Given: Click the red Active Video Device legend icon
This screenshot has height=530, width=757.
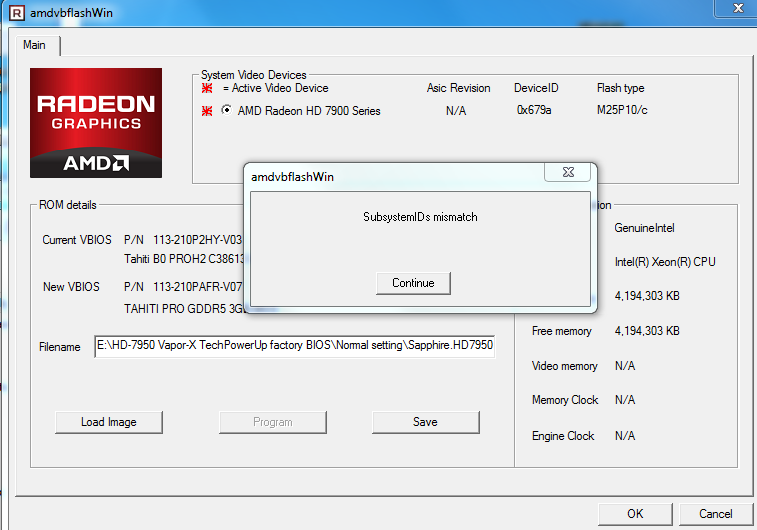Looking at the screenshot, I should (x=207, y=88).
